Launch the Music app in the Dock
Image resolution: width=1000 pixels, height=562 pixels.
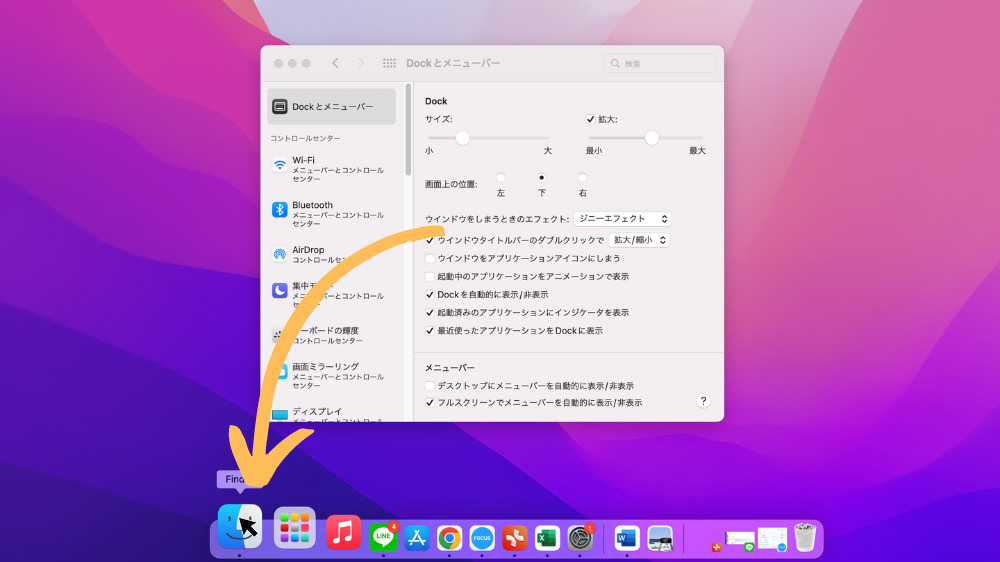(x=343, y=532)
